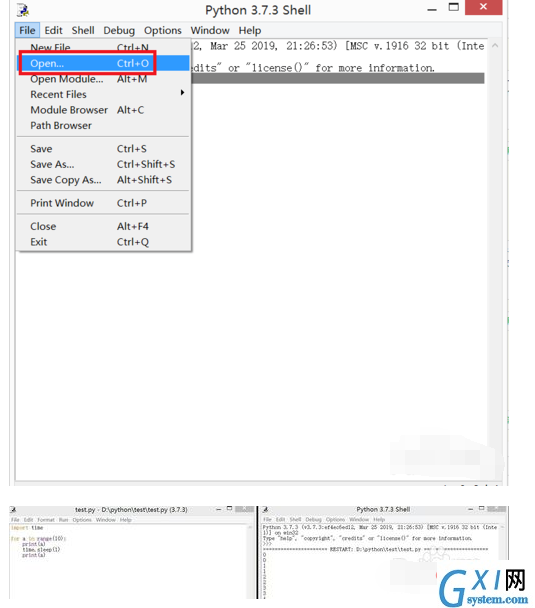Image resolution: width=535 pixels, height=608 pixels.
Task: Open the Options menu in the main Shell
Action: pyautogui.click(x=162, y=30)
